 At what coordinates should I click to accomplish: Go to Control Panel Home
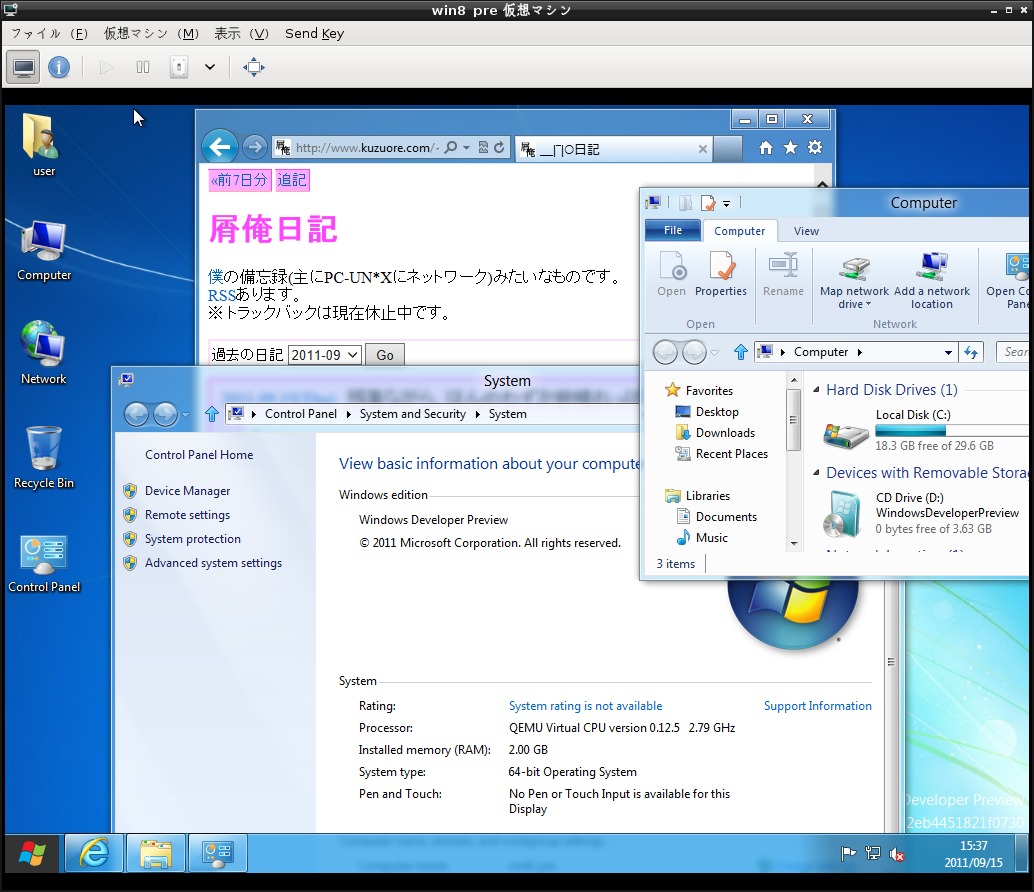(198, 455)
